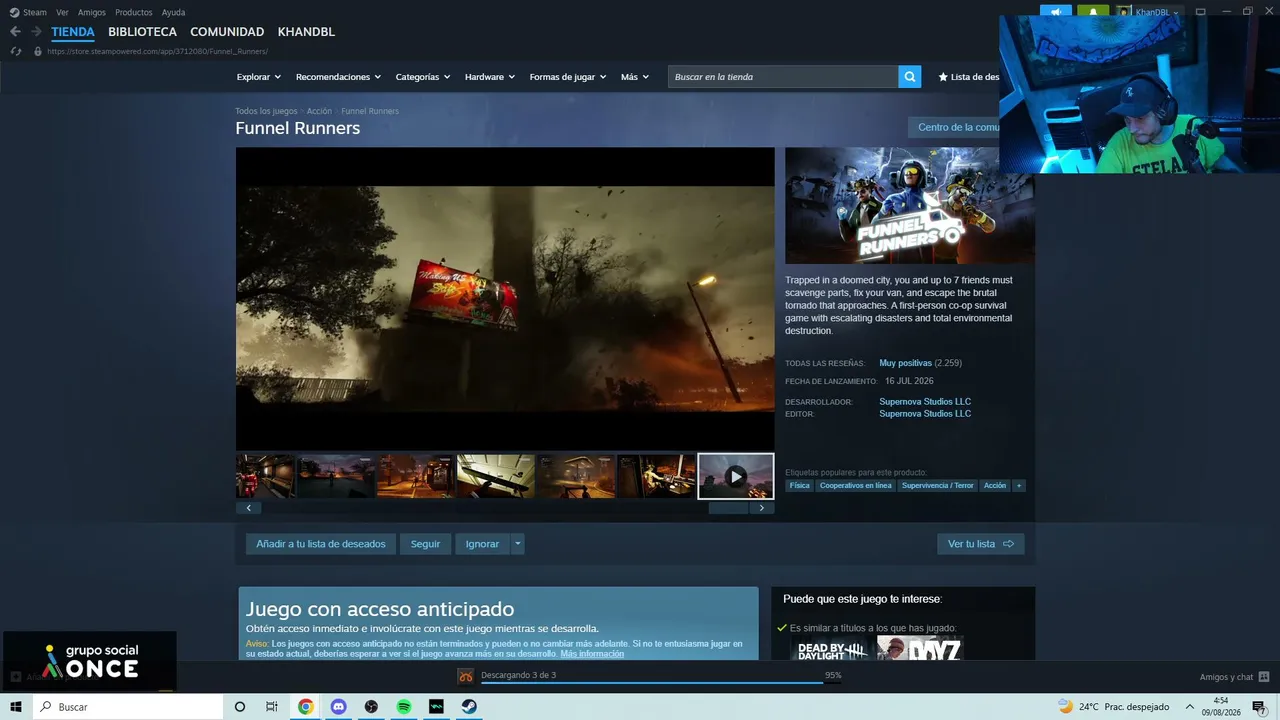Switch to the TIENDA tab
The height and width of the screenshot is (720, 1280).
73,32
